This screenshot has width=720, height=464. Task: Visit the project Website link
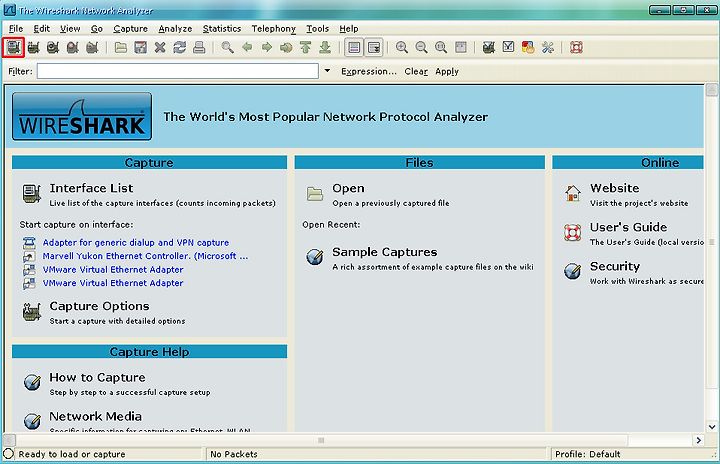coord(614,188)
